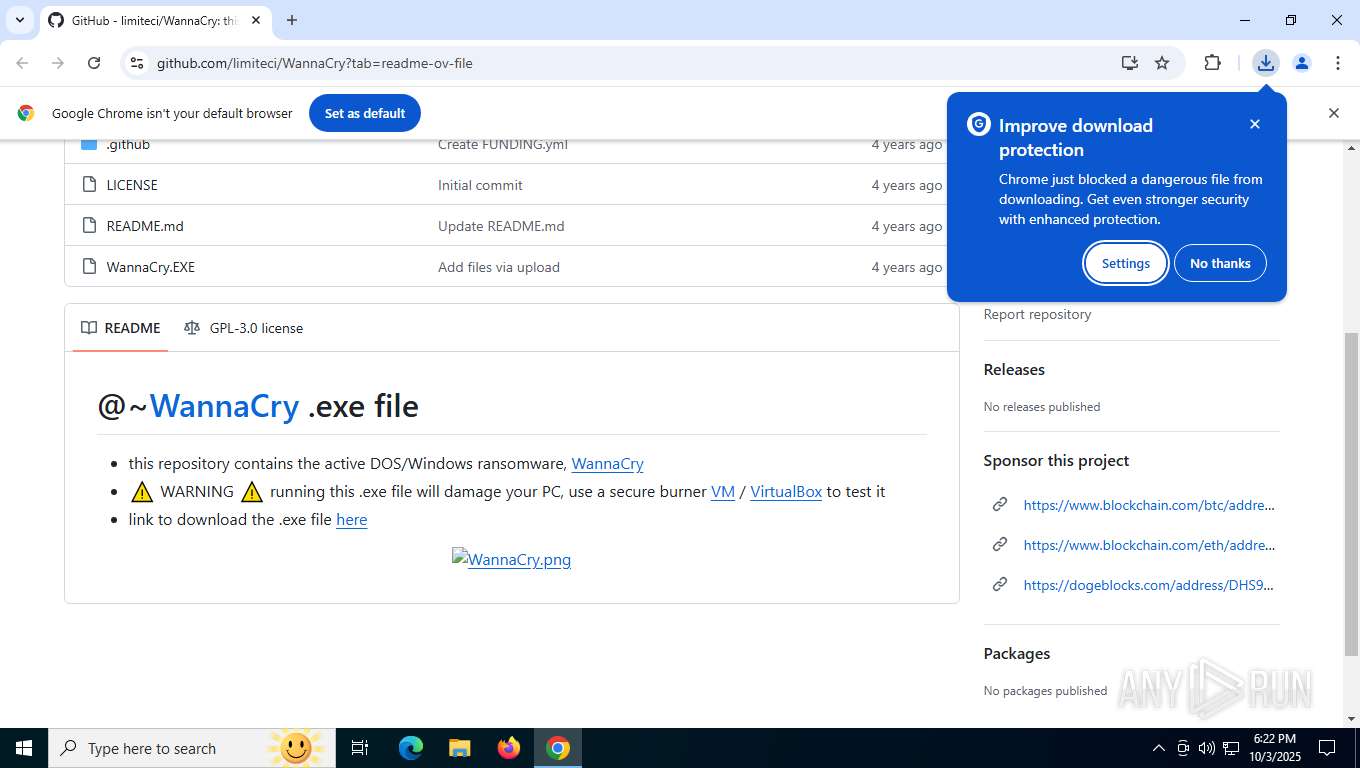Click the here download link

pyautogui.click(x=352, y=520)
